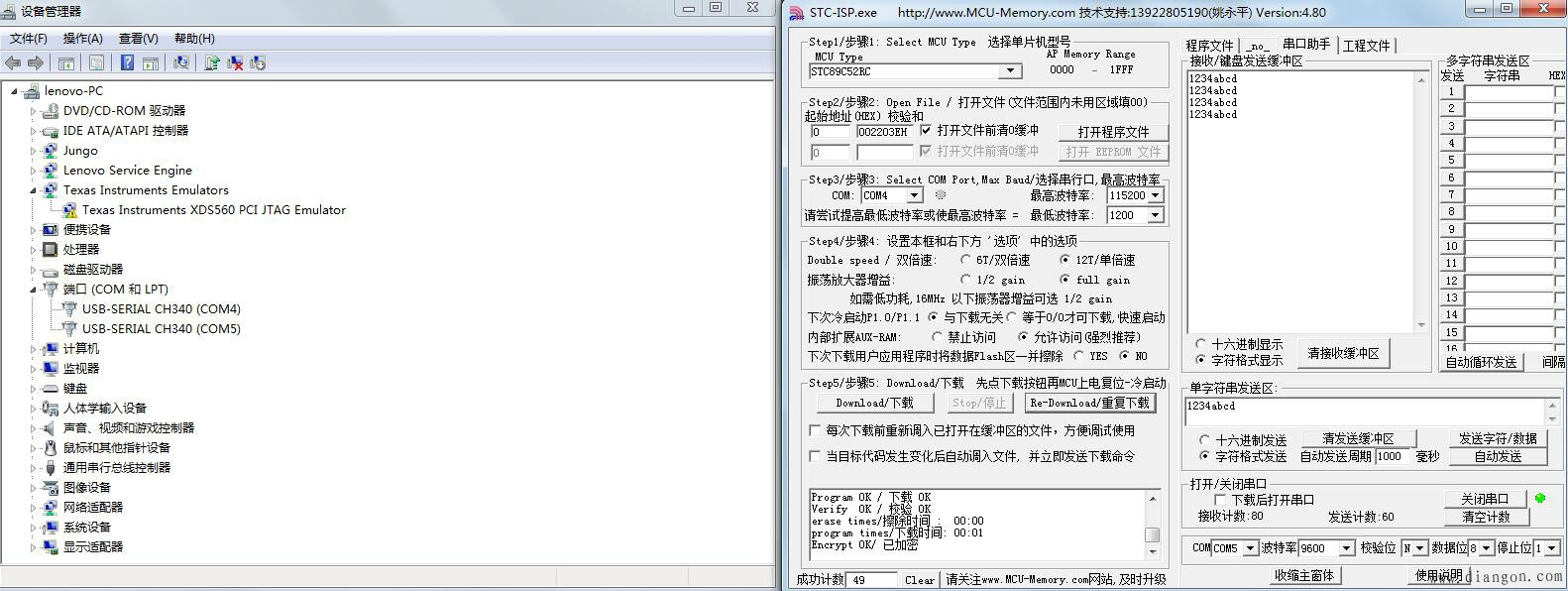1568x591 pixels.
Task: Click the blue Help toolbar icon
Action: (127, 62)
